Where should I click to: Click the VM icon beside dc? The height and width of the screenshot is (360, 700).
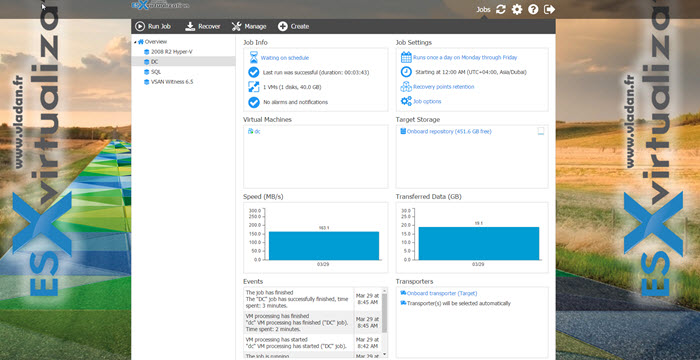[250, 131]
